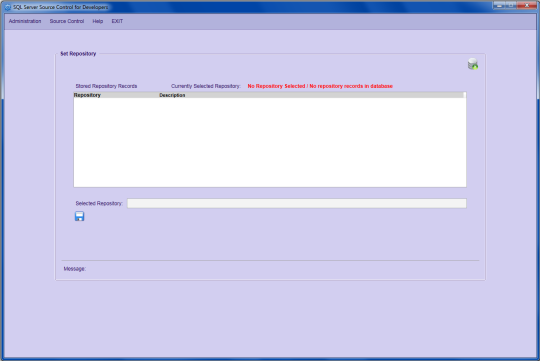Click the application icon in title bar
The width and height of the screenshot is (540, 361).
[8, 7]
